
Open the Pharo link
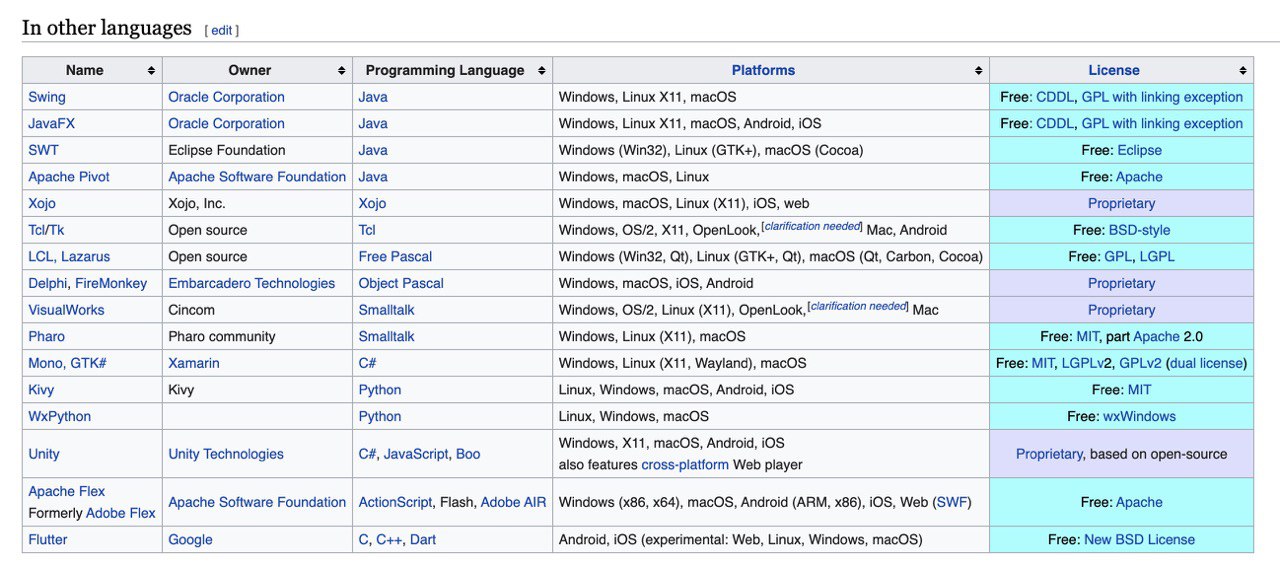(46, 337)
